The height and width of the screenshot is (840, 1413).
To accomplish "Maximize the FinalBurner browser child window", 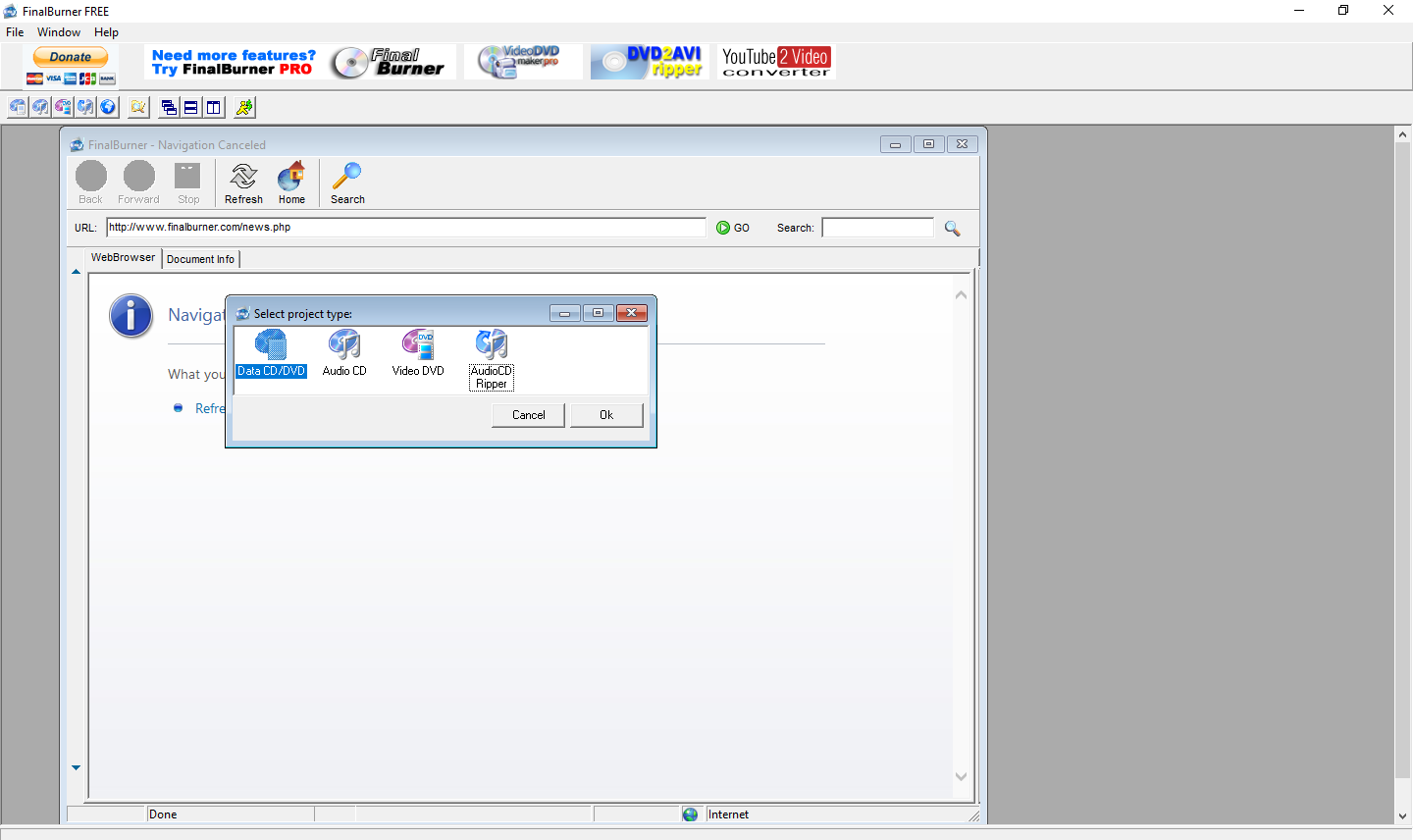I will pos(928,144).
